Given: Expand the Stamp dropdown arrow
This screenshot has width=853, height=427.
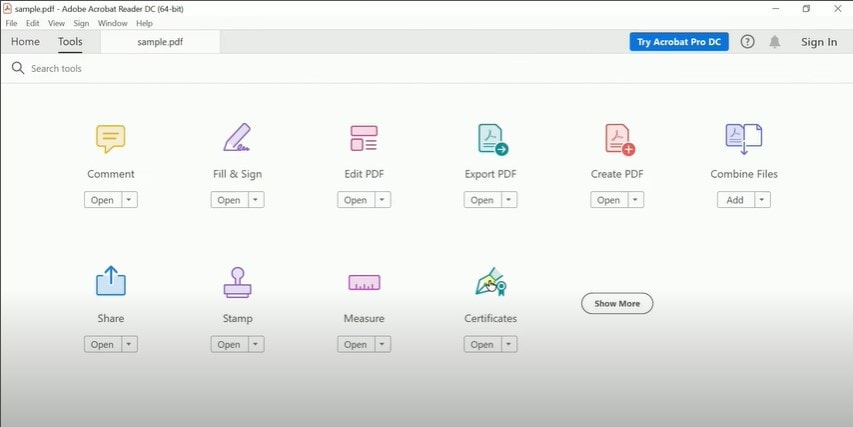Looking at the screenshot, I should (256, 344).
